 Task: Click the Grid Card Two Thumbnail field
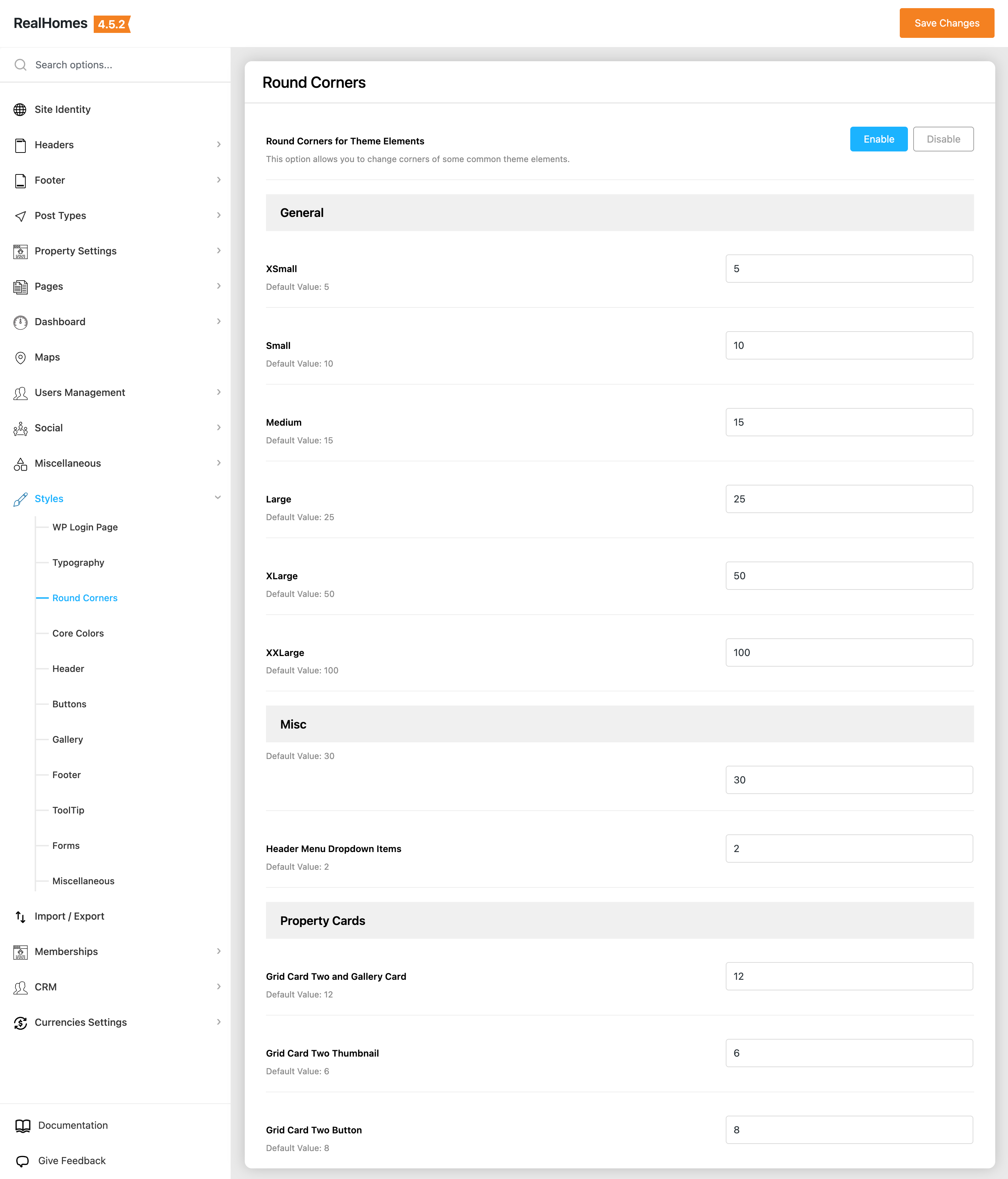[849, 1053]
